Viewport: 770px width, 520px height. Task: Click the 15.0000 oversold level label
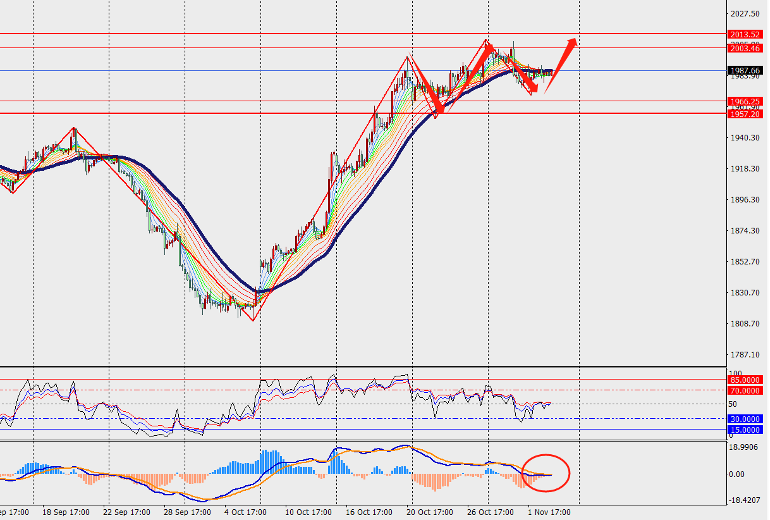pyautogui.click(x=744, y=430)
